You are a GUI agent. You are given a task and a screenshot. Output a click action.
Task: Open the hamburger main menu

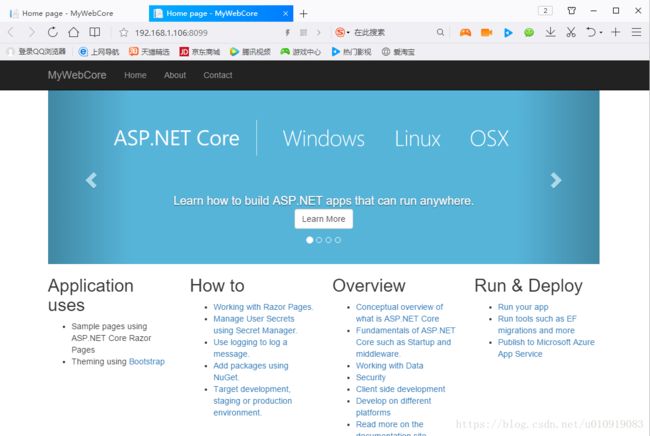(637, 32)
